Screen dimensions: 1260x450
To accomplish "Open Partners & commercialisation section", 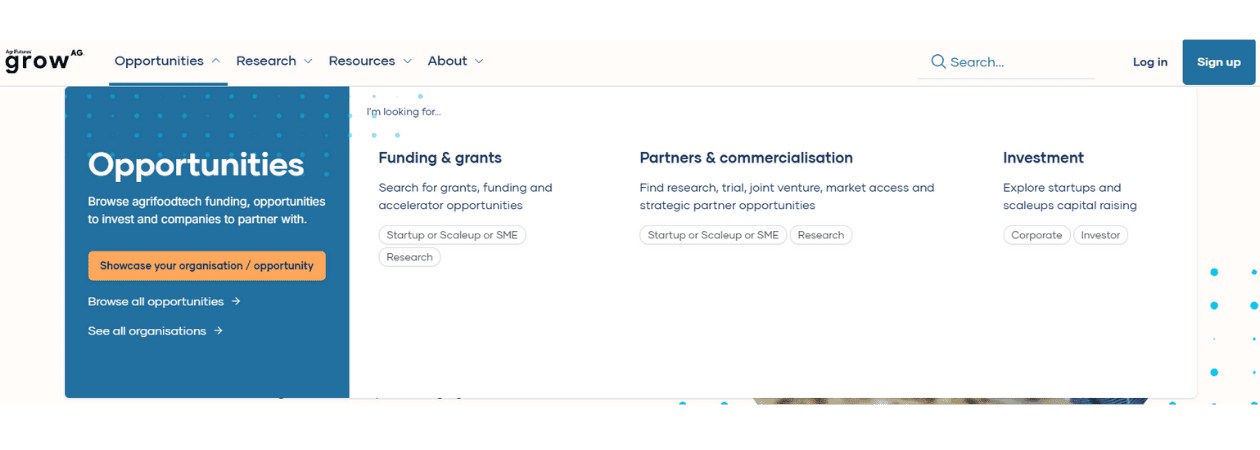I will point(746,158).
